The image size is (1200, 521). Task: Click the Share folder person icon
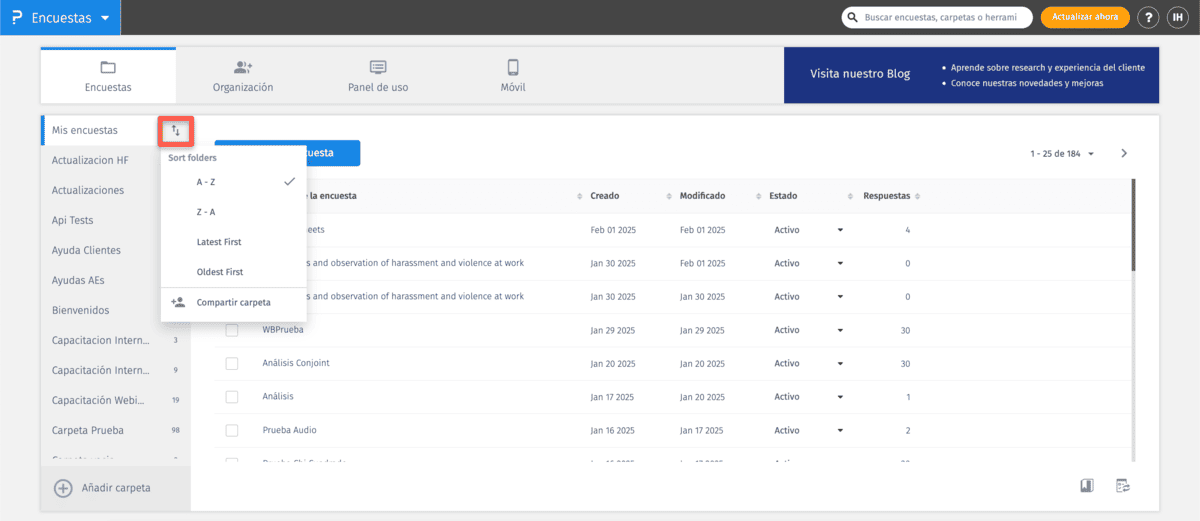click(178, 302)
